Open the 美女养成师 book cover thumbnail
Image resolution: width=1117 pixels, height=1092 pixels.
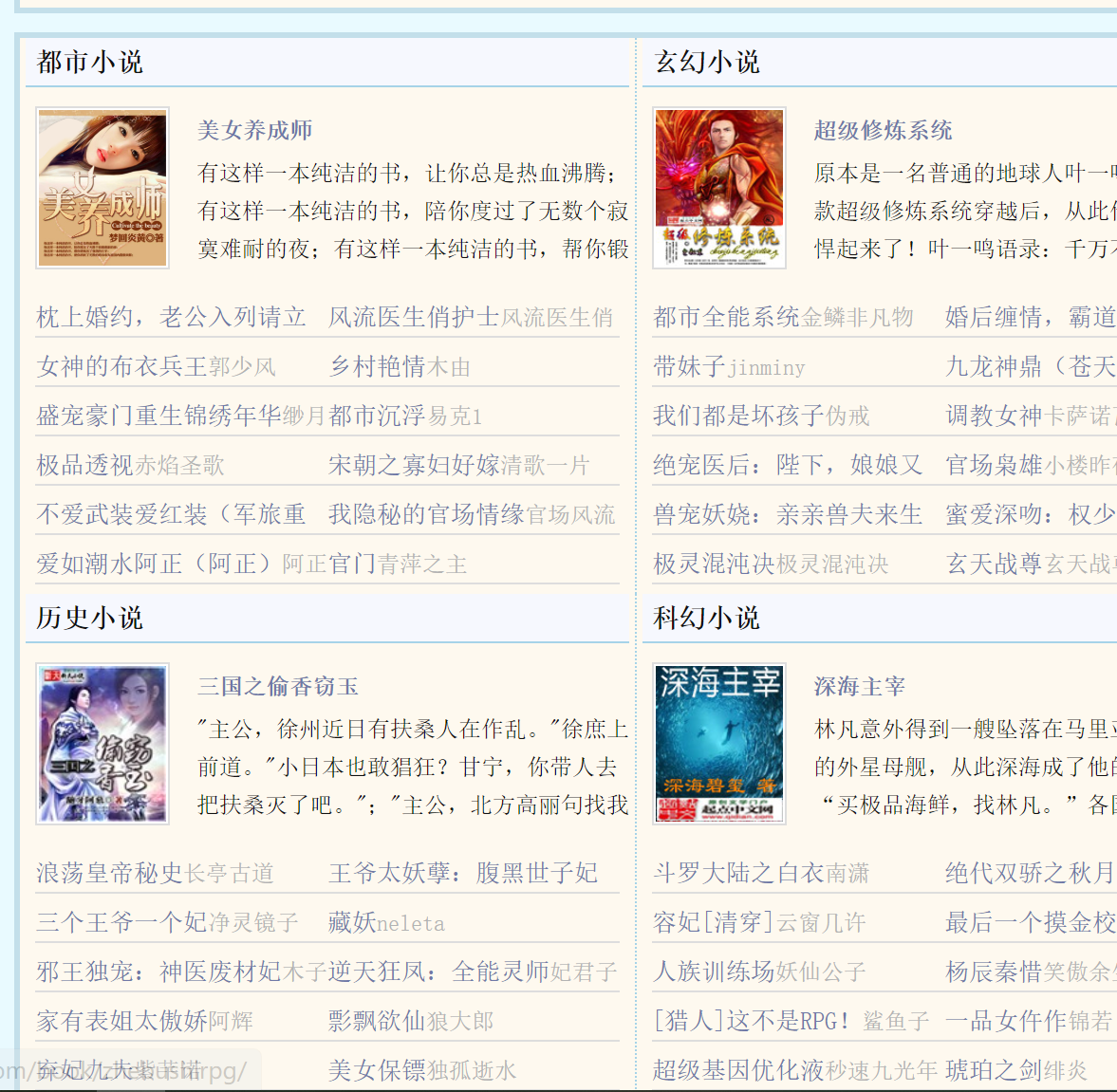click(102, 188)
